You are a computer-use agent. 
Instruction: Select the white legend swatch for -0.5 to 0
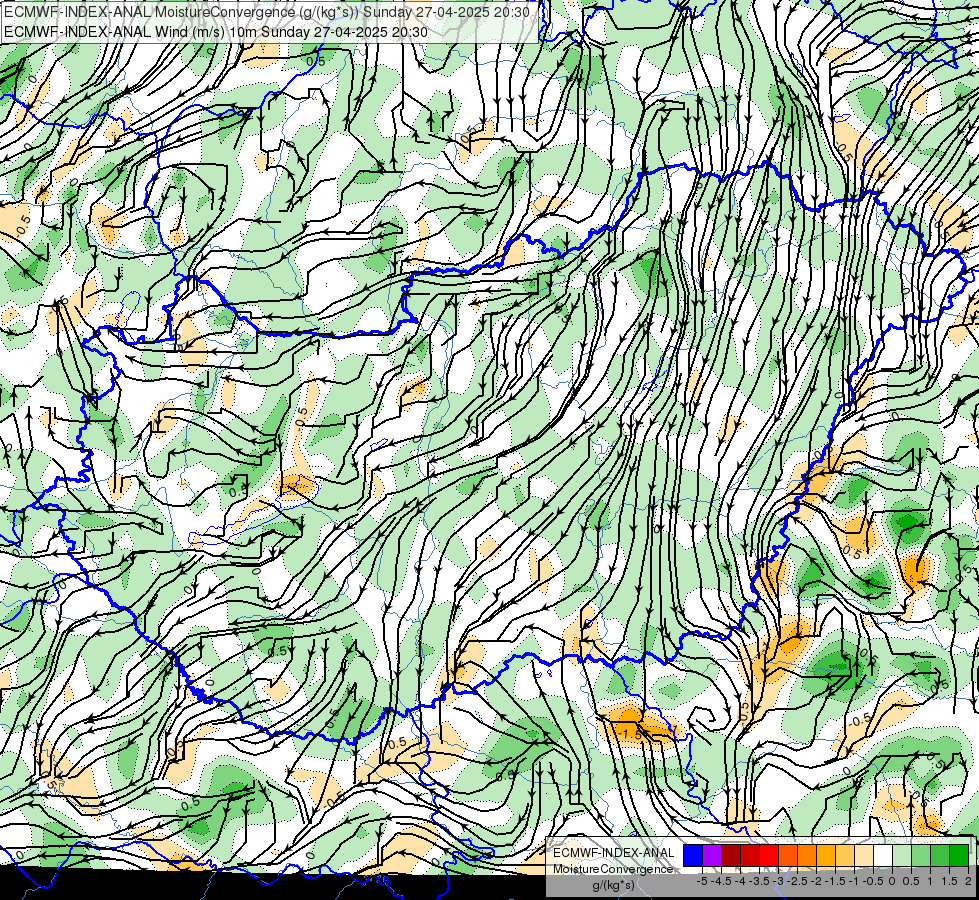click(x=883, y=855)
